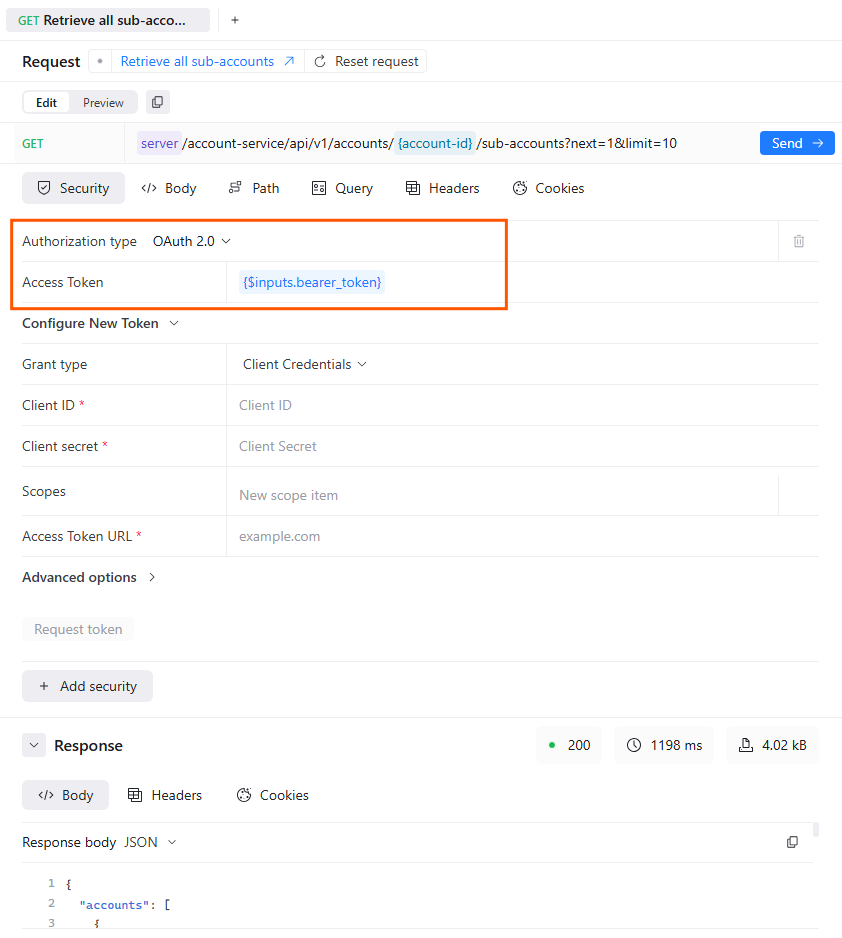Collapse the Configure New Token section

[100, 324]
